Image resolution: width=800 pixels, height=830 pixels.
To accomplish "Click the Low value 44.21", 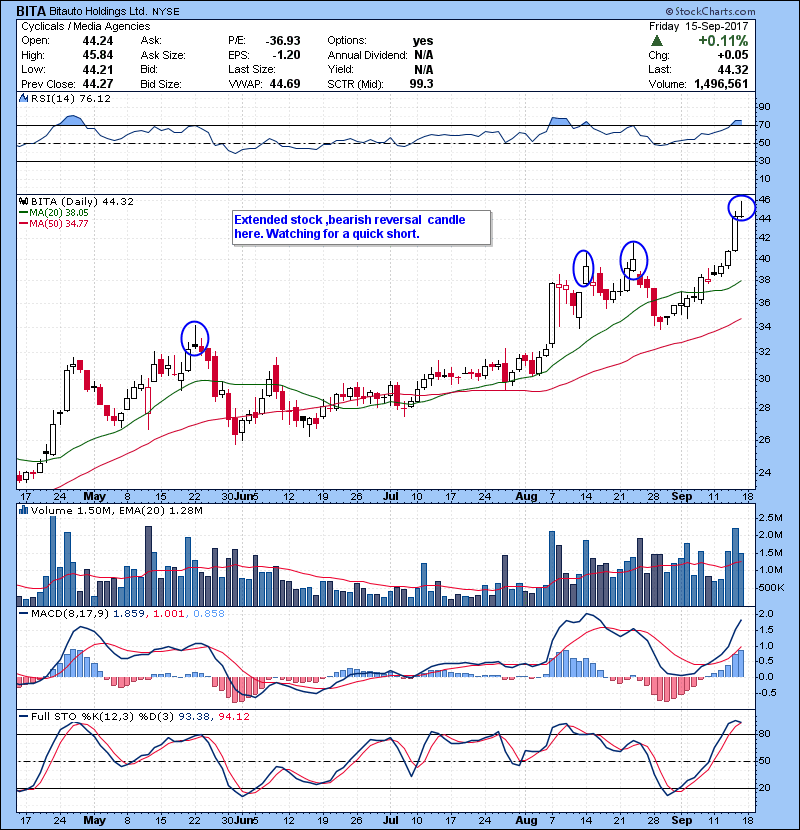I will (98, 69).
